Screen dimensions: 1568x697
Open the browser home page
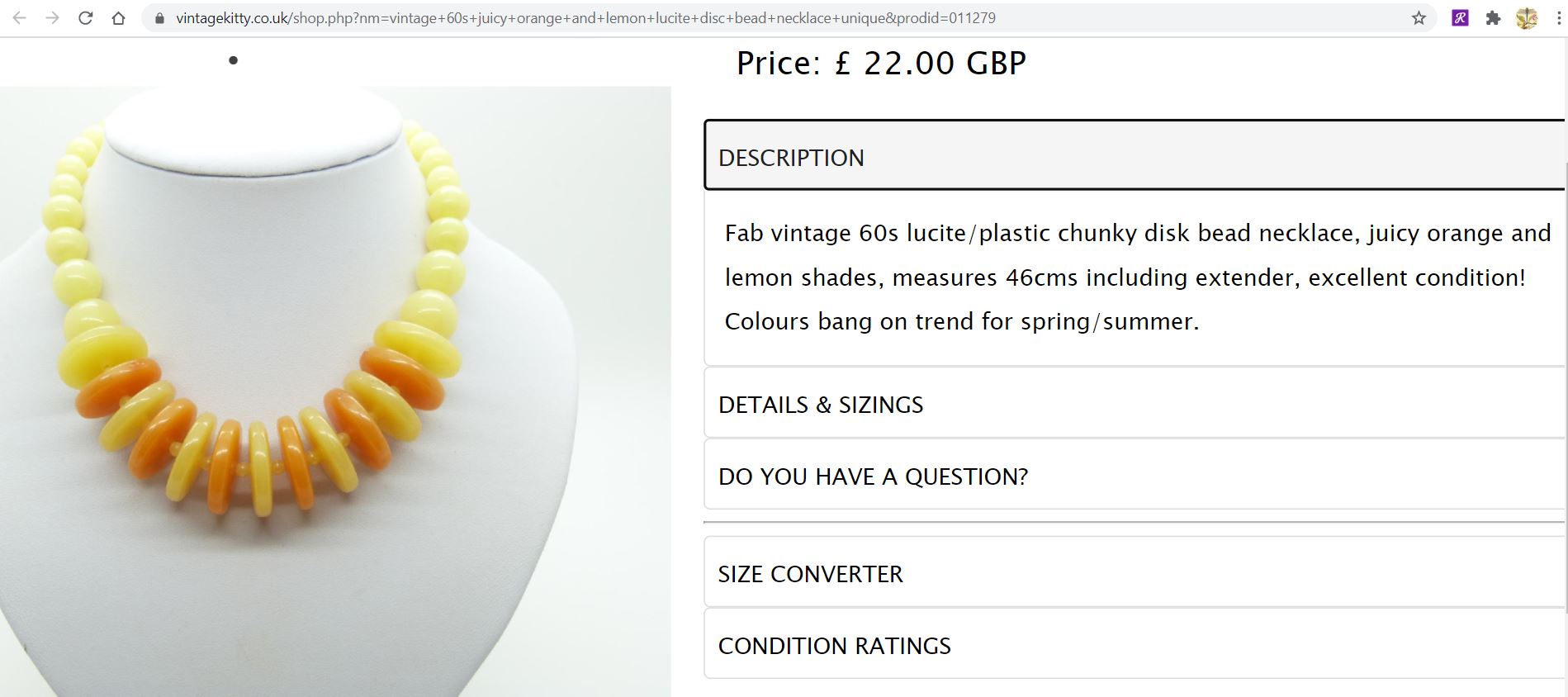pyautogui.click(x=119, y=18)
